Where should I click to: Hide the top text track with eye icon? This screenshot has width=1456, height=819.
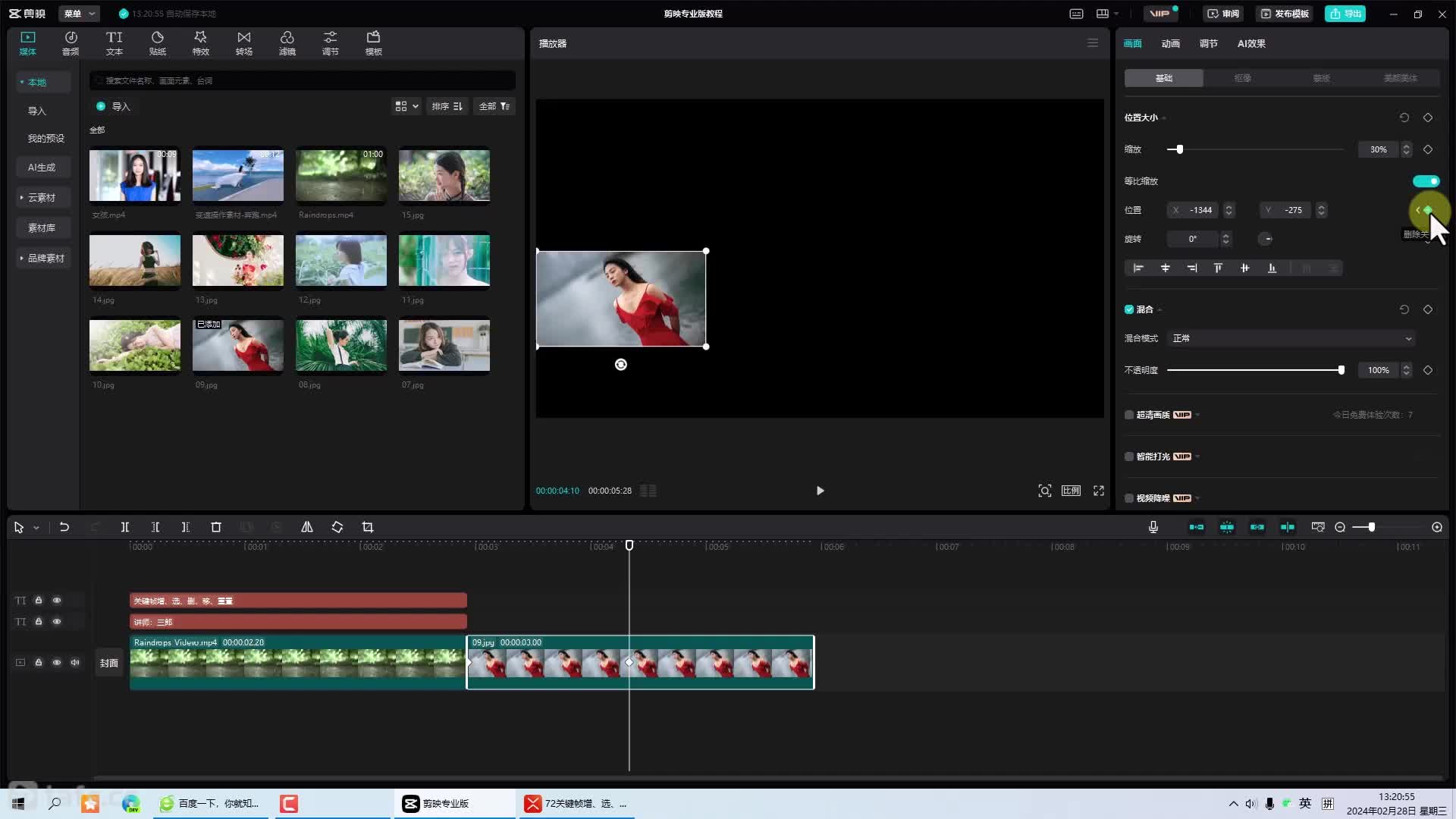[57, 600]
